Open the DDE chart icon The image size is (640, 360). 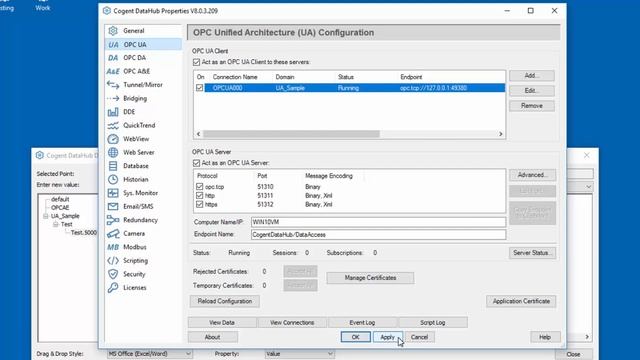pos(113,112)
